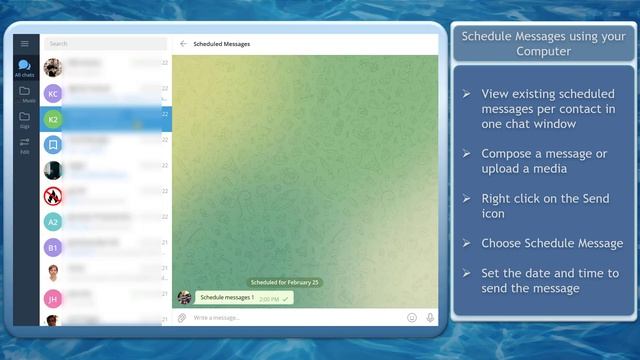Open the first chat with photo avatar

click(x=106, y=68)
